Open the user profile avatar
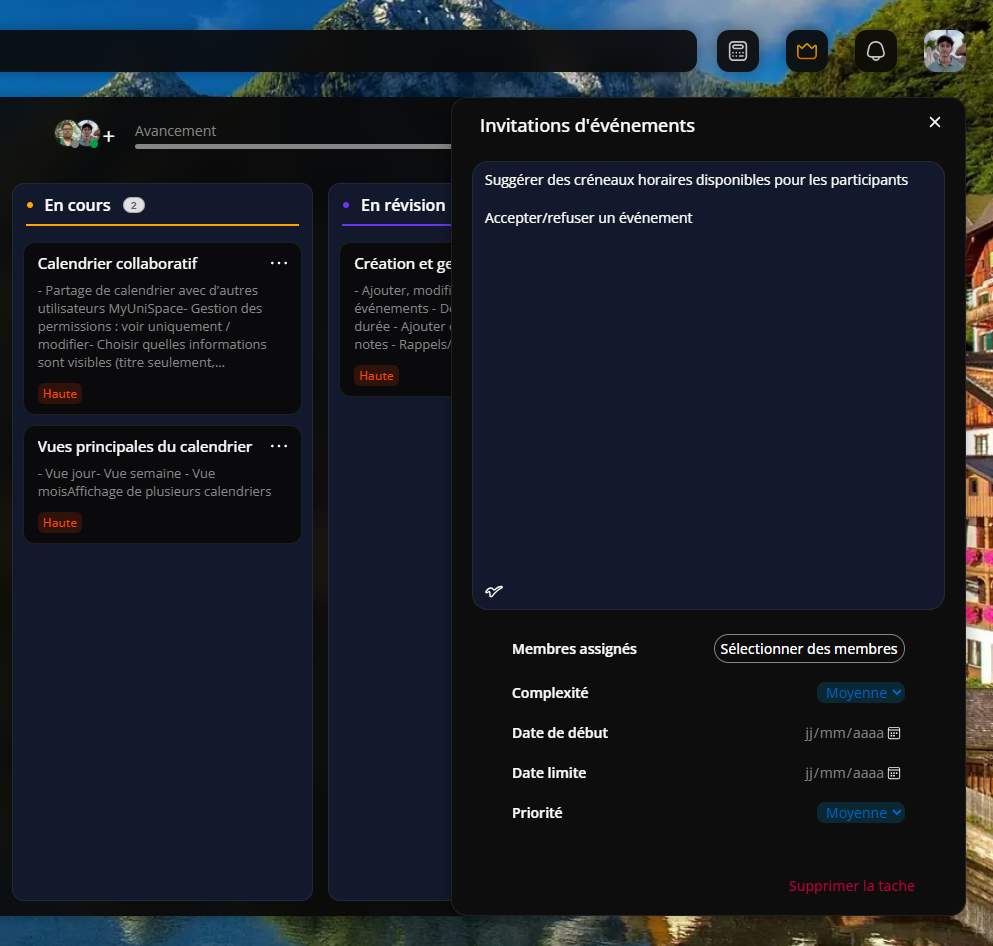Screen dimensions: 993x946 [944, 51]
